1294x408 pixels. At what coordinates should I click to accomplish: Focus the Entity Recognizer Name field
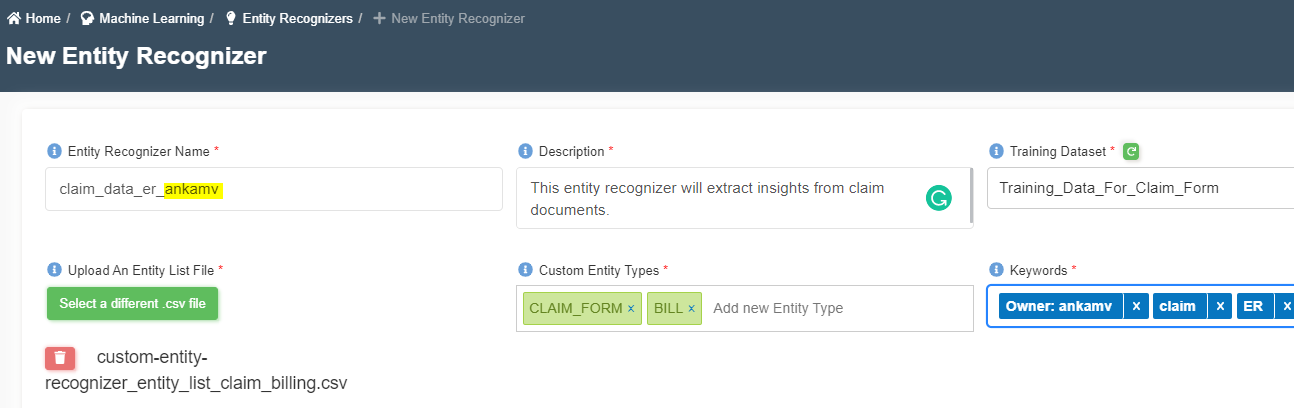274,189
